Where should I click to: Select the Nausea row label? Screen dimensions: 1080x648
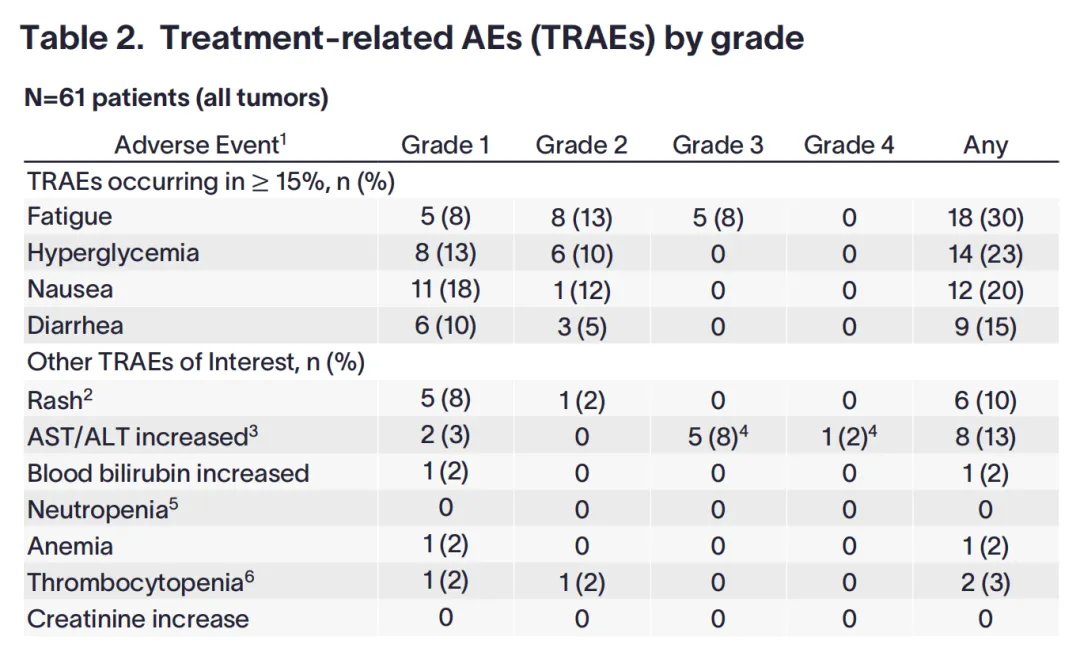click(70, 290)
